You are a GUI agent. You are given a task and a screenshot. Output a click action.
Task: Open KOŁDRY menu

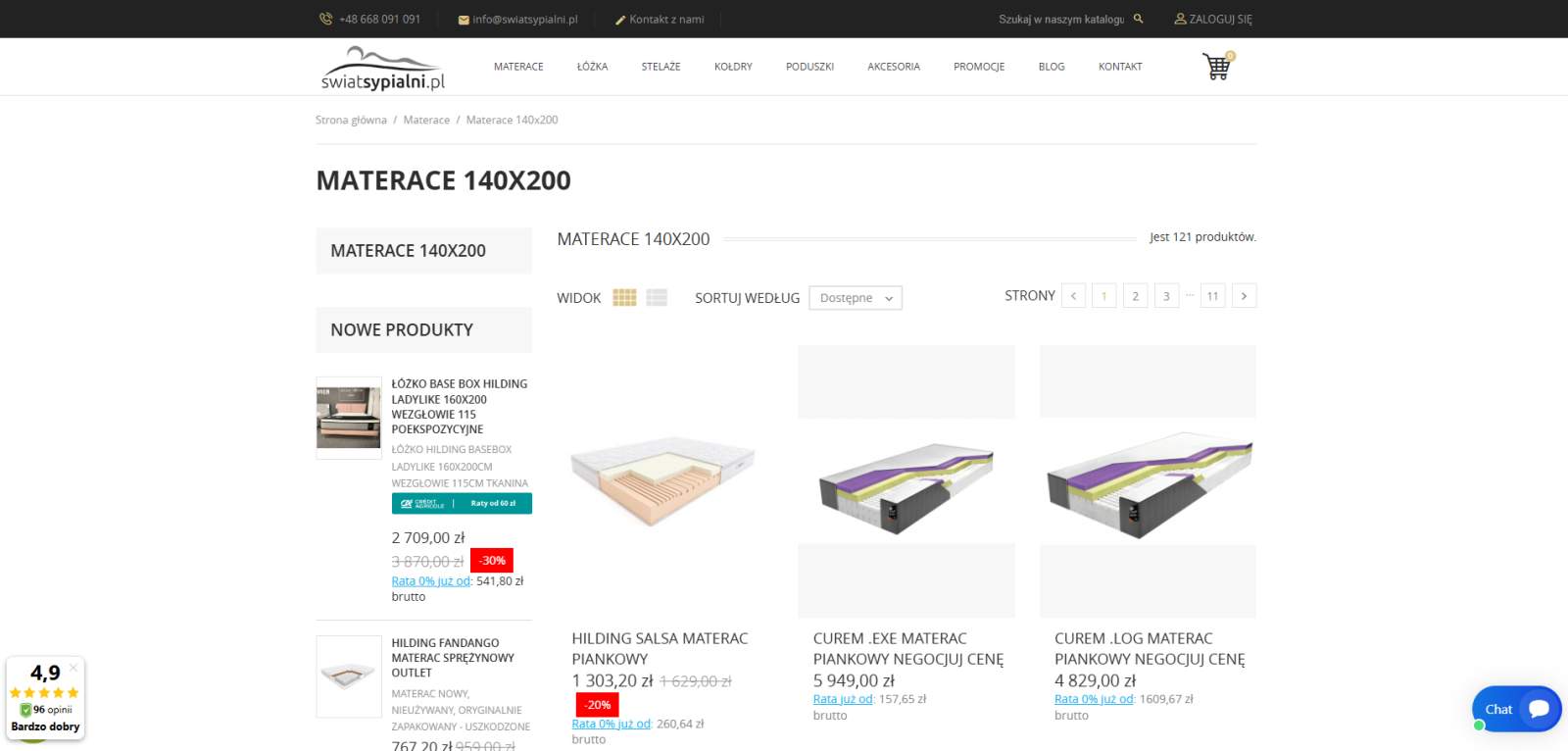click(x=733, y=67)
